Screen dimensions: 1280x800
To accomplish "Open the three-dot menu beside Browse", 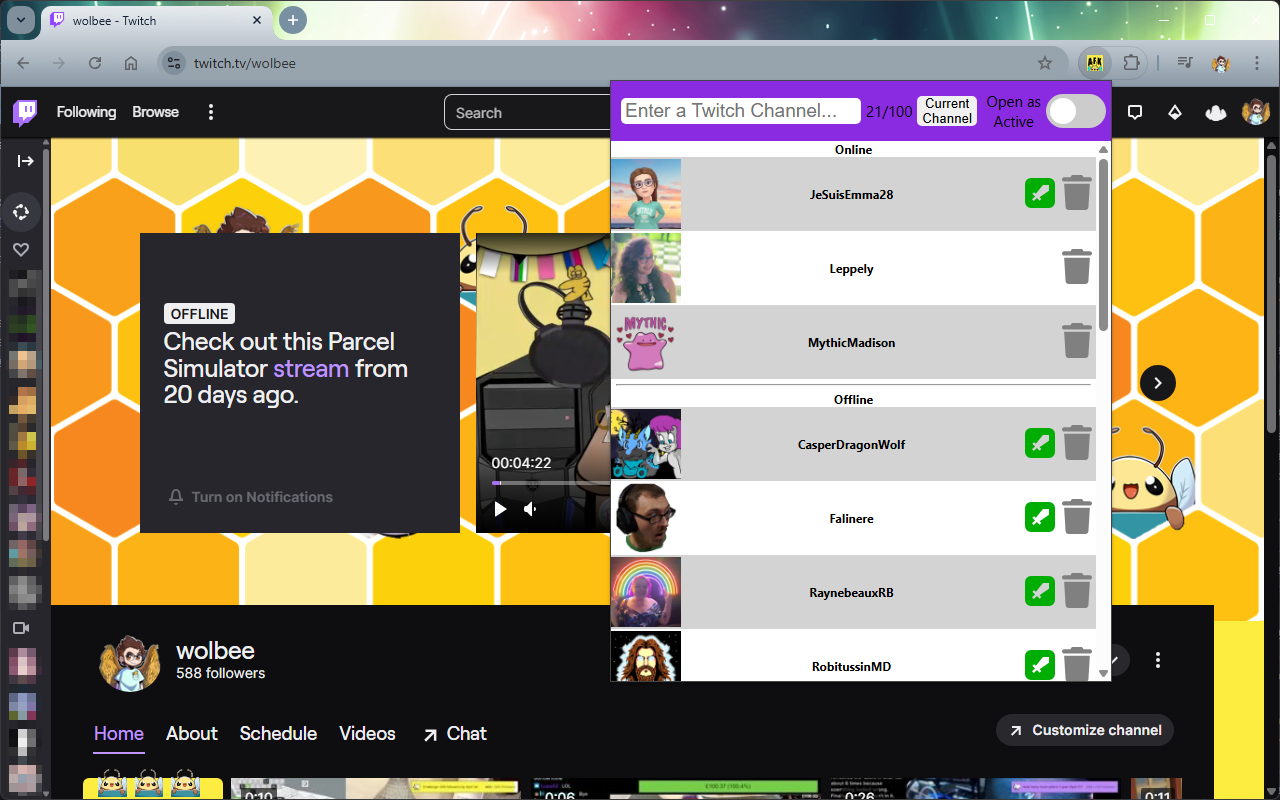I will pos(211,112).
